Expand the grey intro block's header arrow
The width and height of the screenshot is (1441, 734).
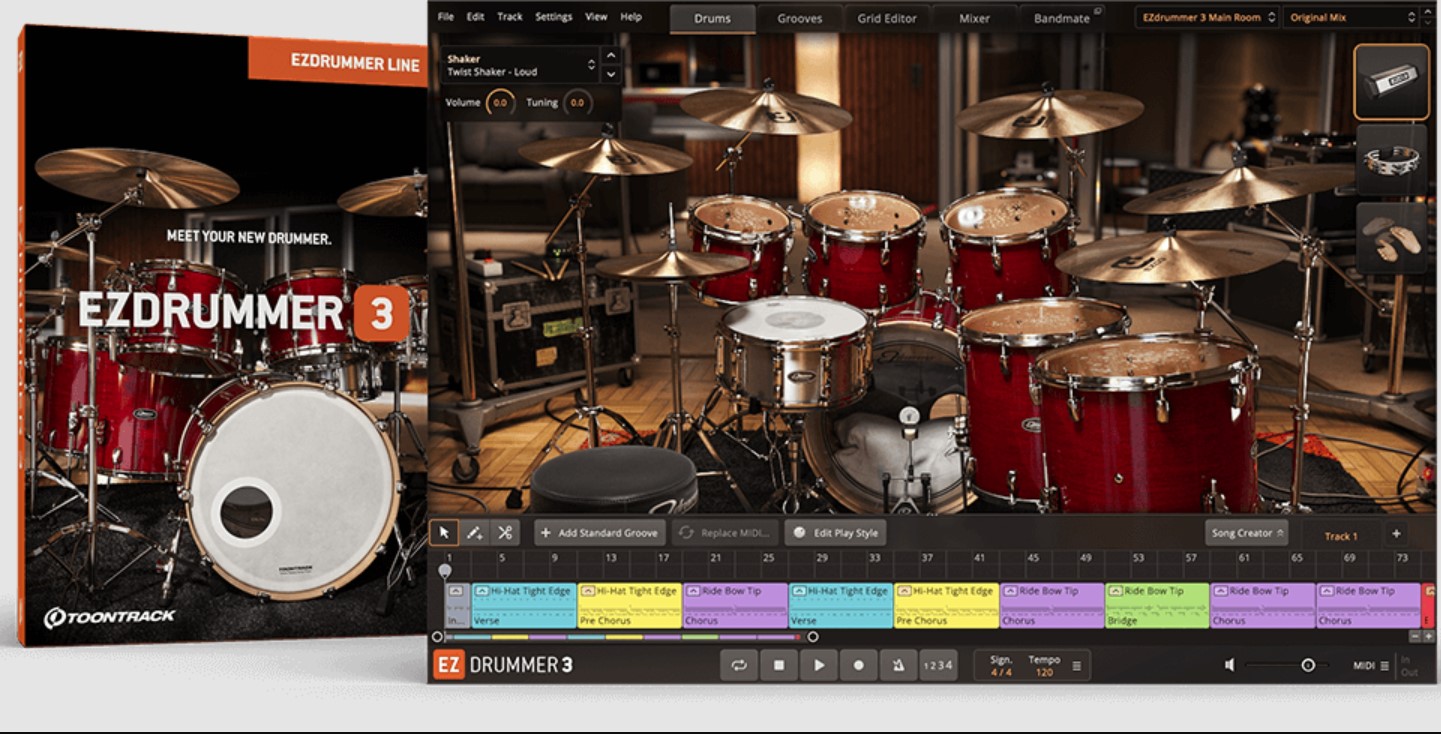(456, 591)
